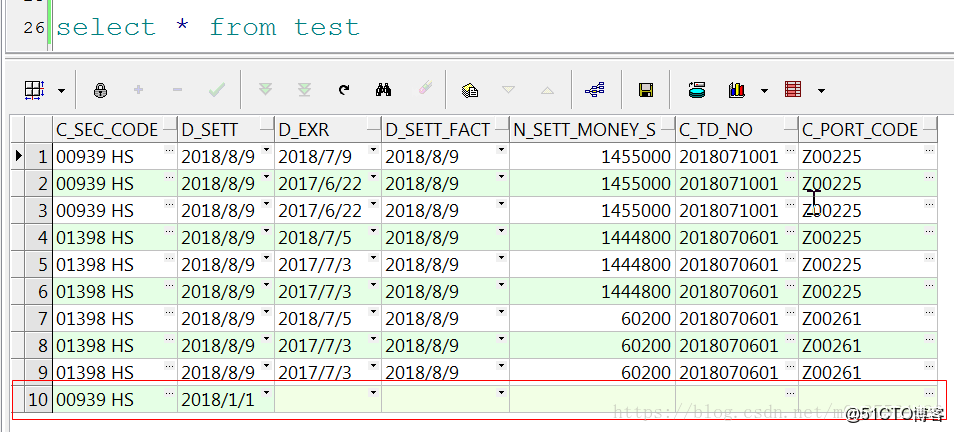This screenshot has height=432, width=954.
Task: Click fetch last page arrow icon
Action: (x=304, y=90)
